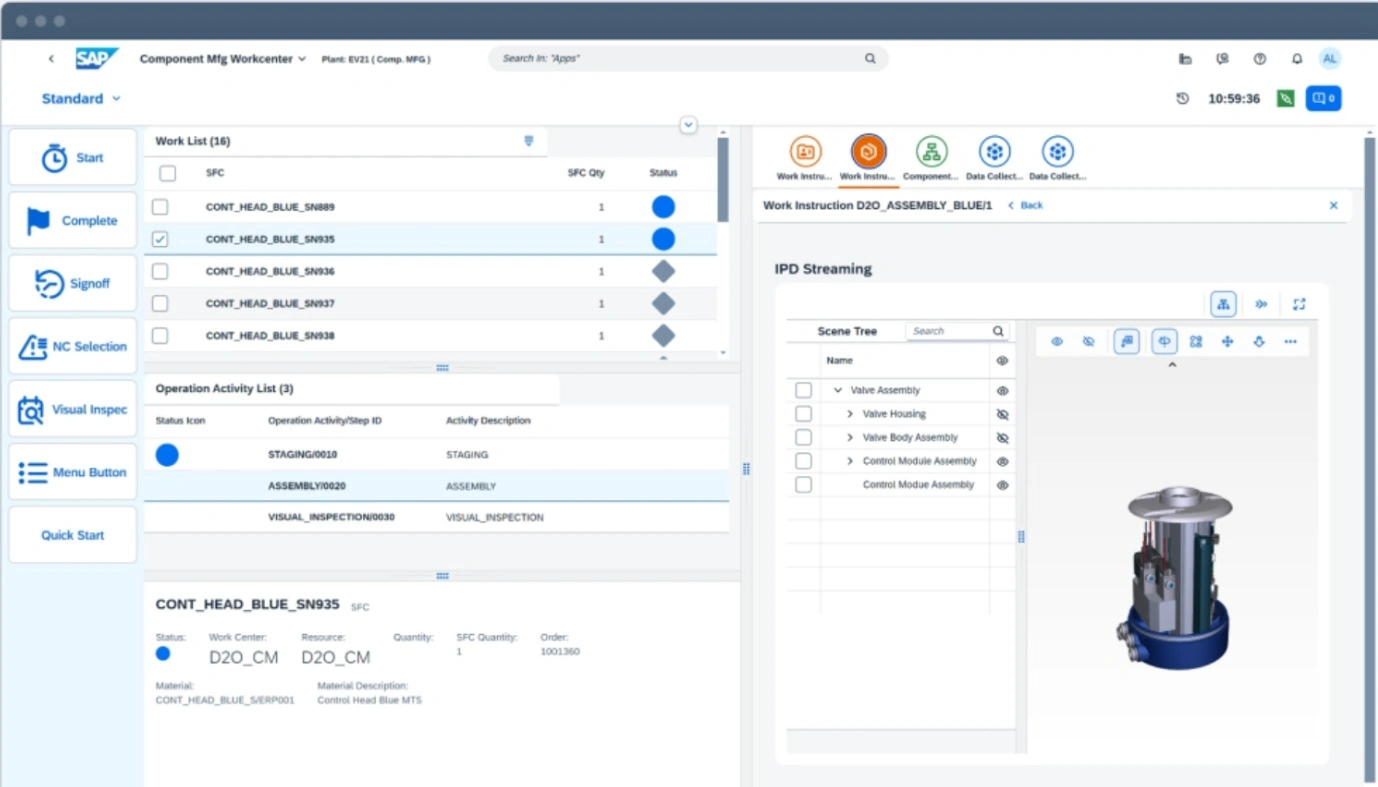Click the notifications bell icon
Image resolution: width=1378 pixels, height=787 pixels.
coord(1296,59)
